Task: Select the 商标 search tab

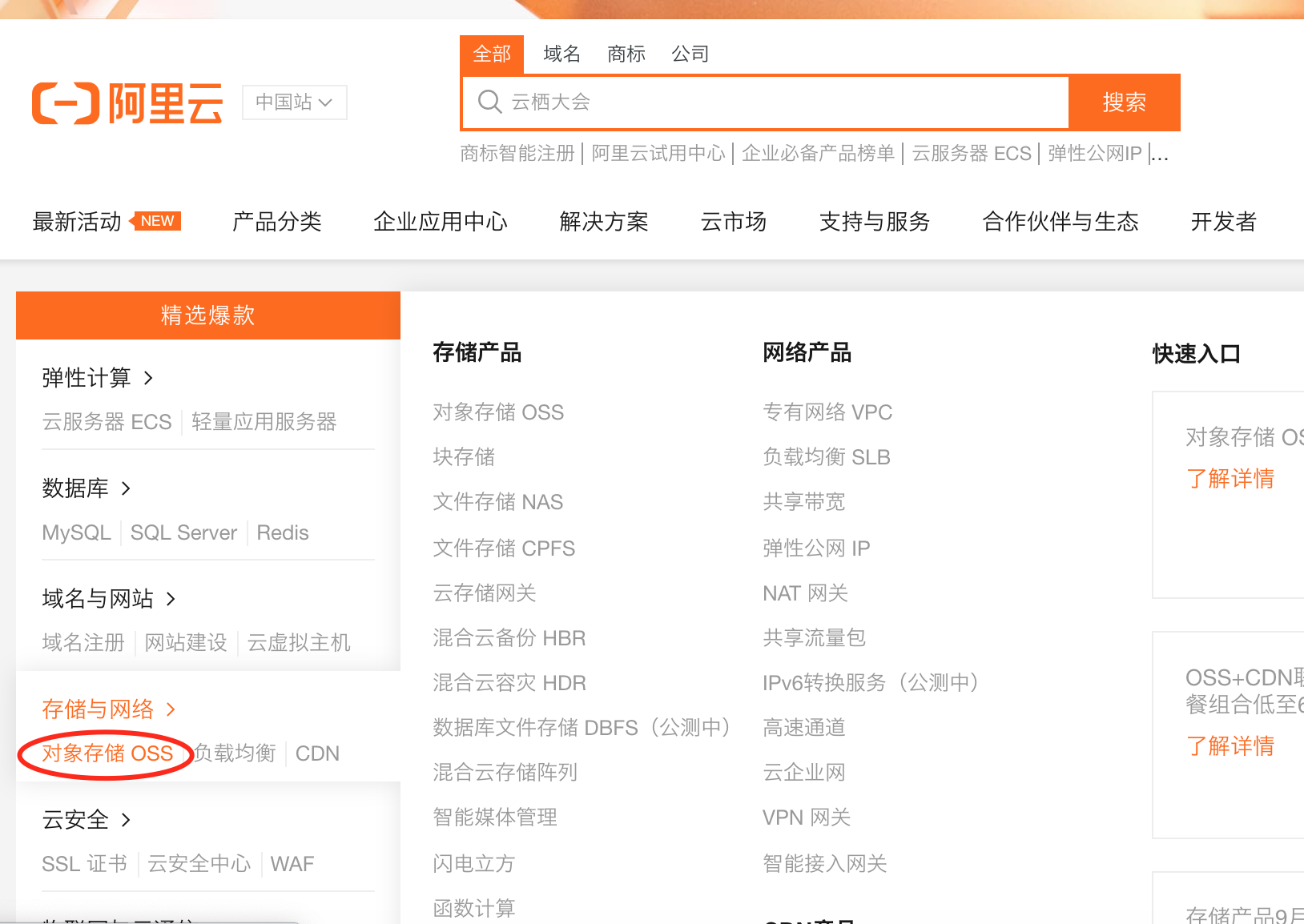Action: click(x=626, y=54)
